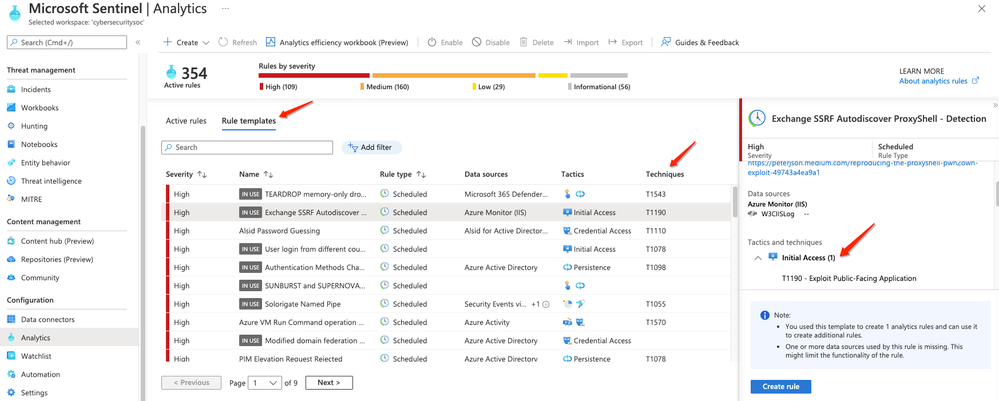Click into the rule templates Search field
Screen dimensions: 999x401
(x=247, y=147)
